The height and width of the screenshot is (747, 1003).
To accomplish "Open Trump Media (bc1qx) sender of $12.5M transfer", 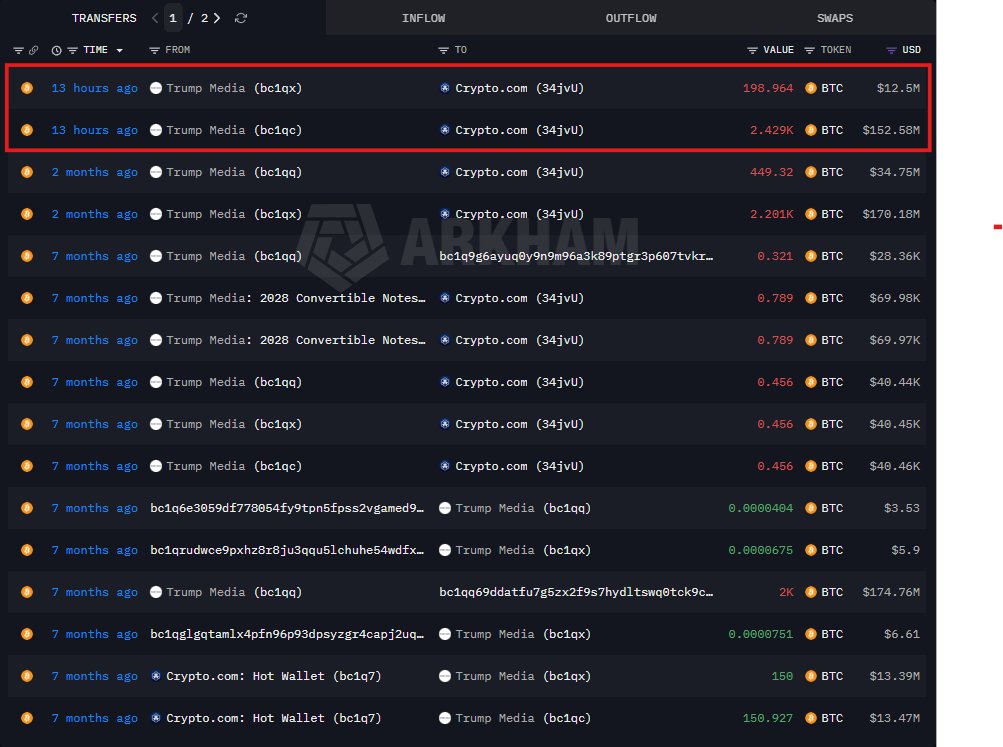I will tap(226, 88).
